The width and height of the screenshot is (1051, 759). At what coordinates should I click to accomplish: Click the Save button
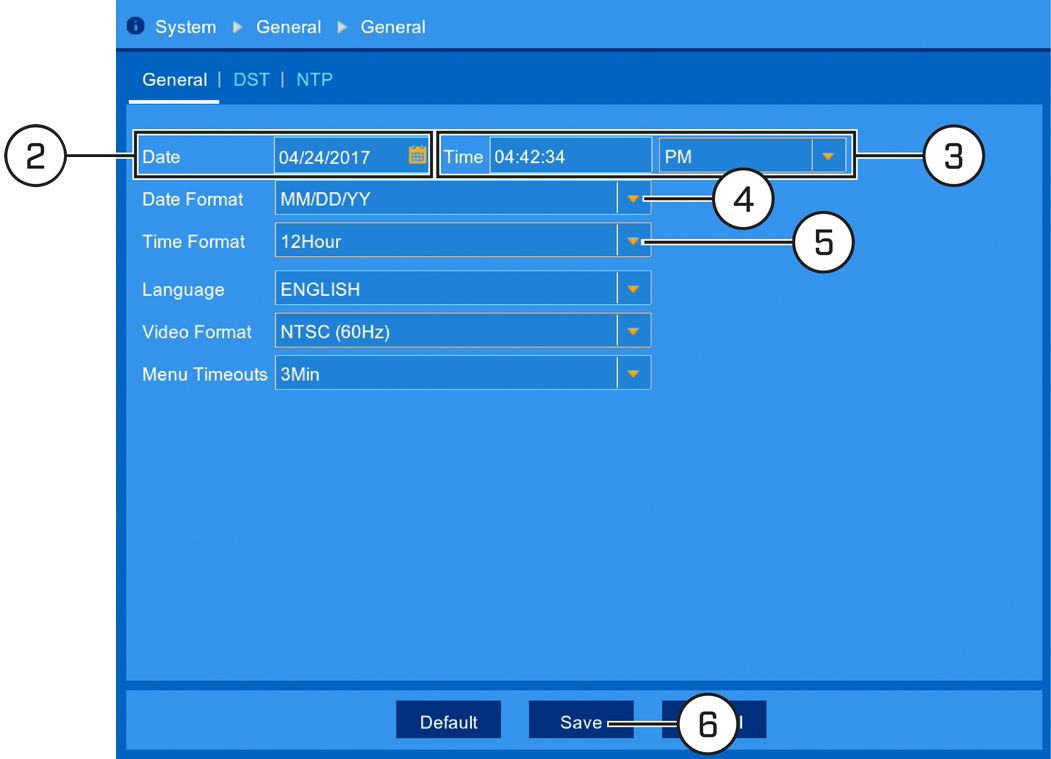coord(581,720)
